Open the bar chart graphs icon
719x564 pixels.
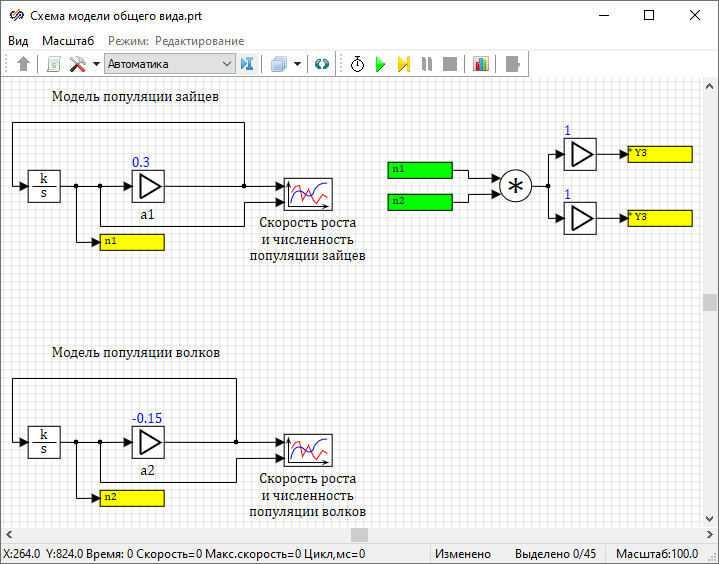coord(481,64)
